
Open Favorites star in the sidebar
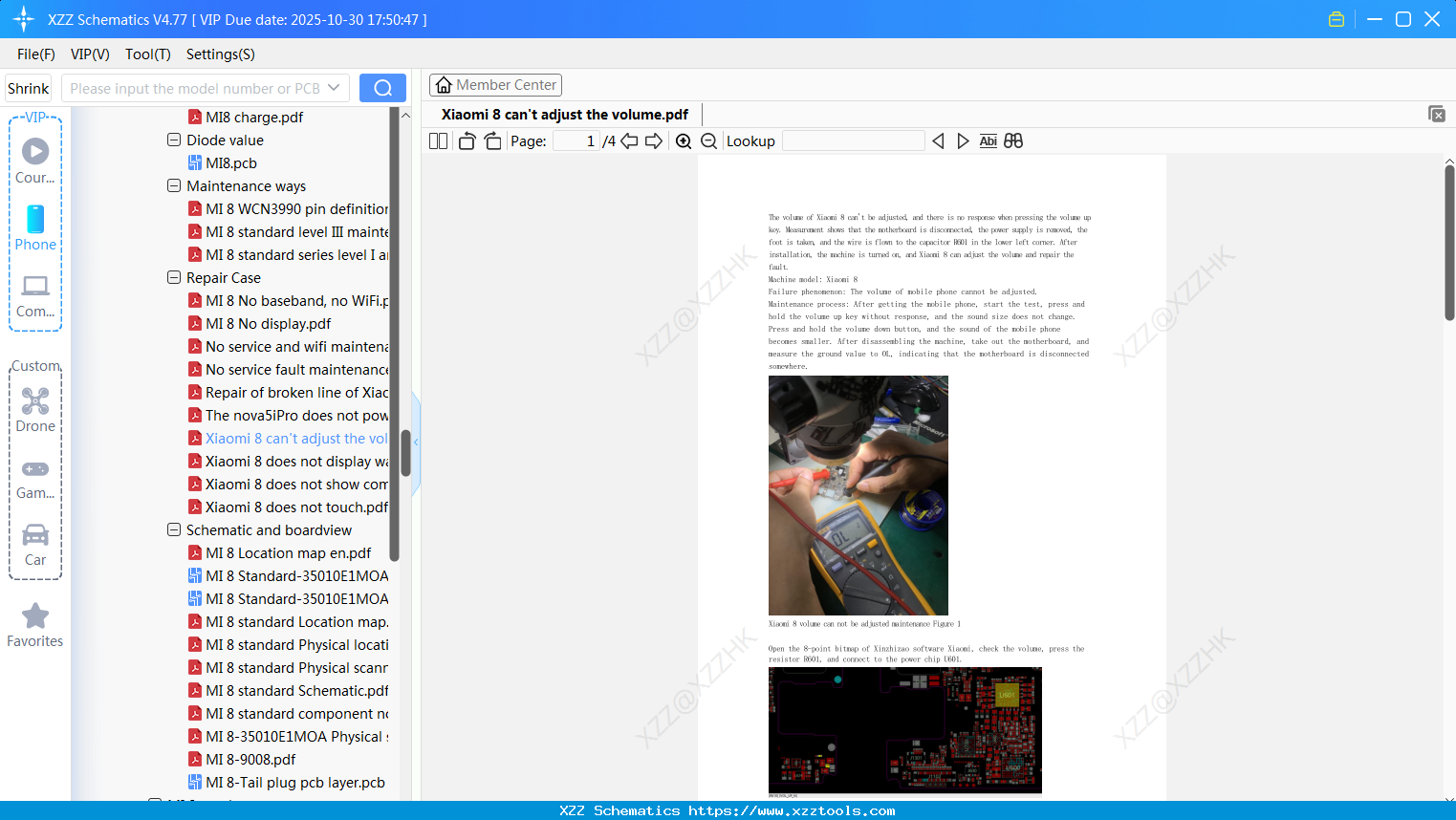point(35,625)
